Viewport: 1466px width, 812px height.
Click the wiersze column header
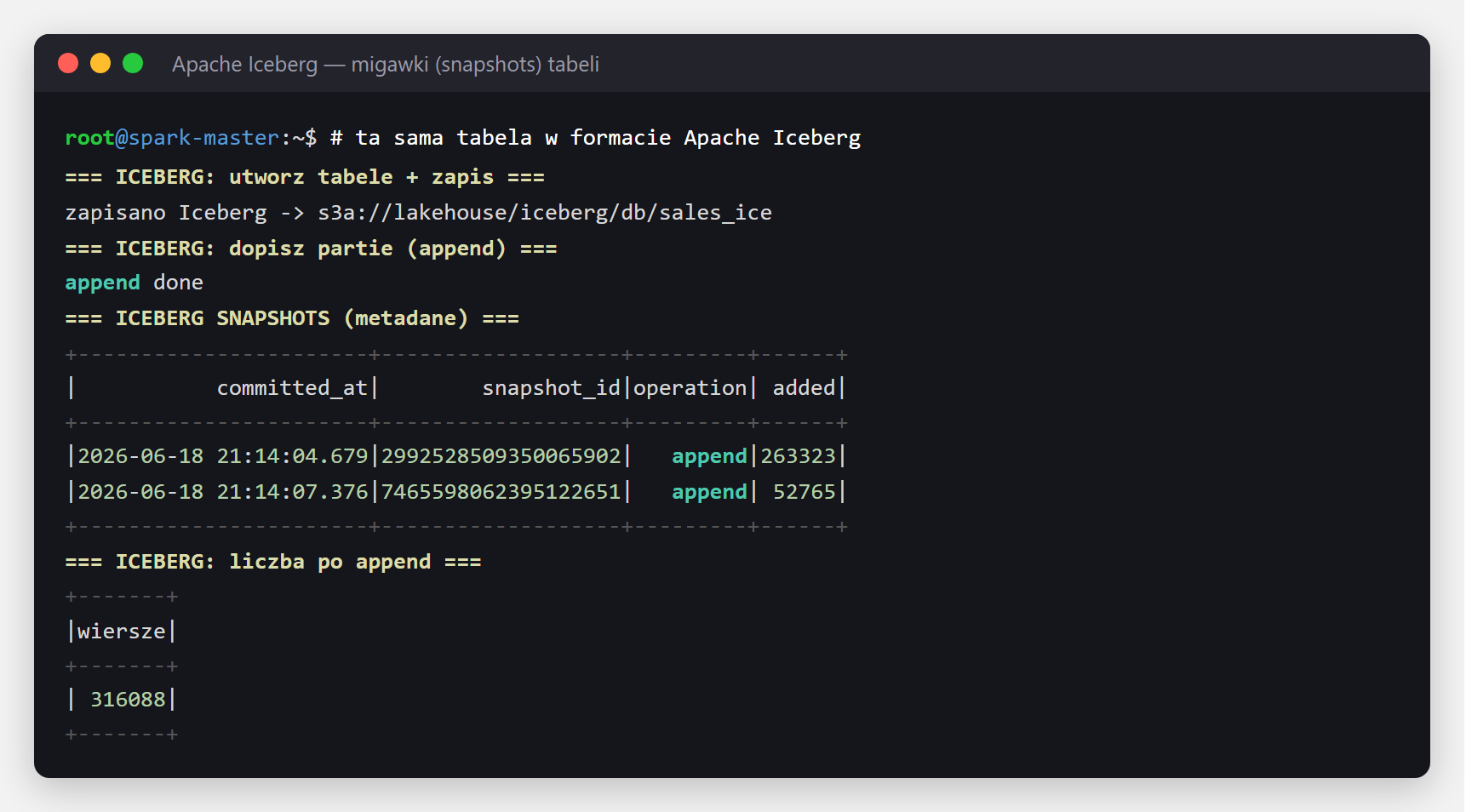(x=122, y=632)
